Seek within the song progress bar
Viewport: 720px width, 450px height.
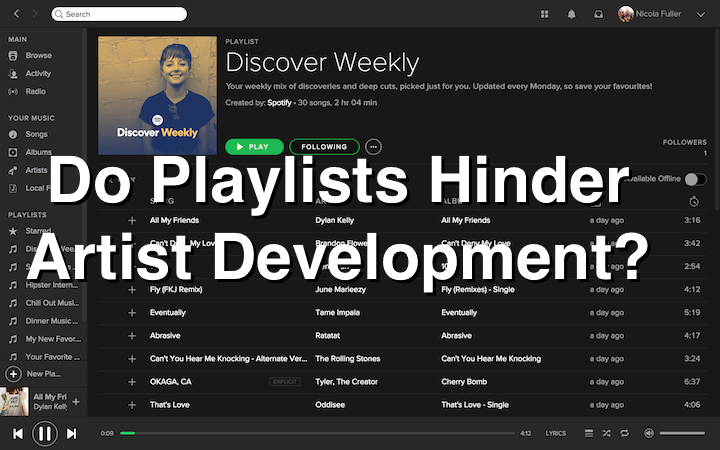click(317, 433)
